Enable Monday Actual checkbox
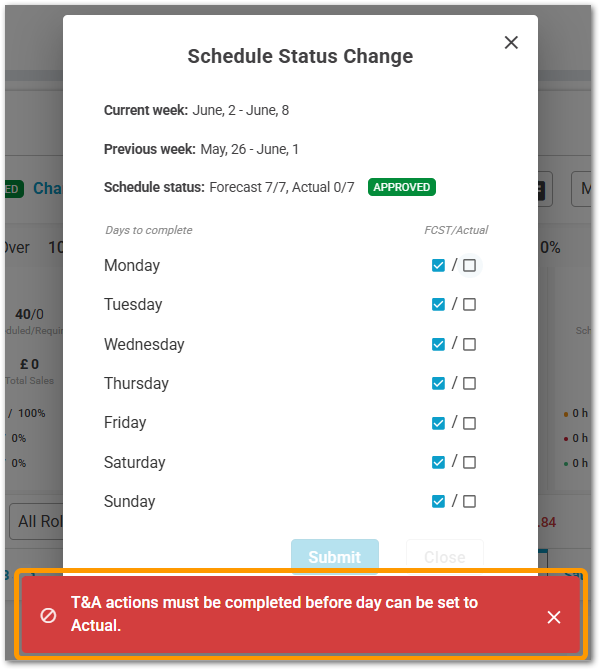This screenshot has width=600, height=670. click(x=469, y=265)
